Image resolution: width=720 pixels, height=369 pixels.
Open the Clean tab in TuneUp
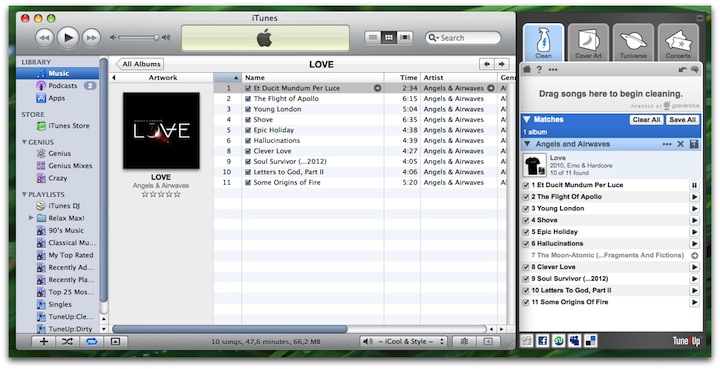point(543,42)
